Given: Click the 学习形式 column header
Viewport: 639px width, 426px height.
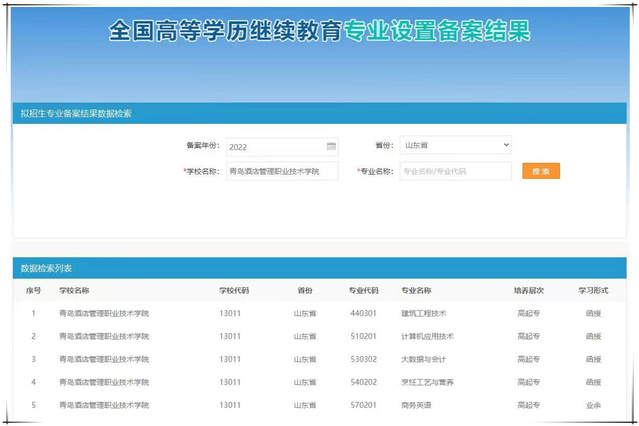Looking at the screenshot, I should point(593,290).
